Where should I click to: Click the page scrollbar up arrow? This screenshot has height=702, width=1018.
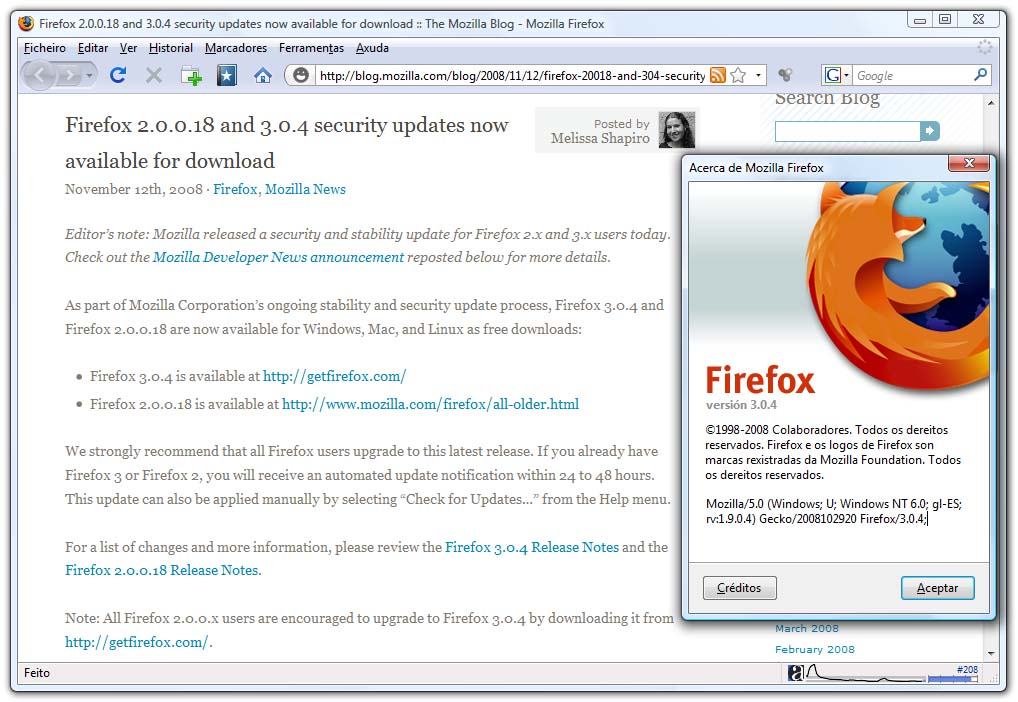(x=991, y=103)
